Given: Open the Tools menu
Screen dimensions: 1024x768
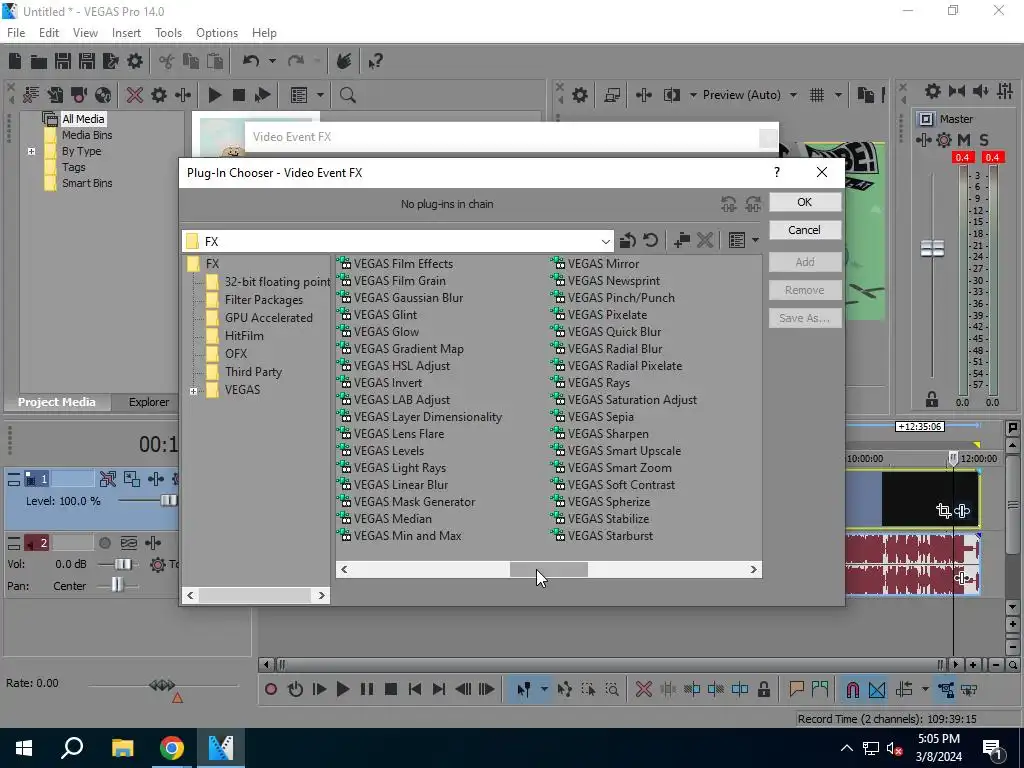Looking at the screenshot, I should [168, 33].
